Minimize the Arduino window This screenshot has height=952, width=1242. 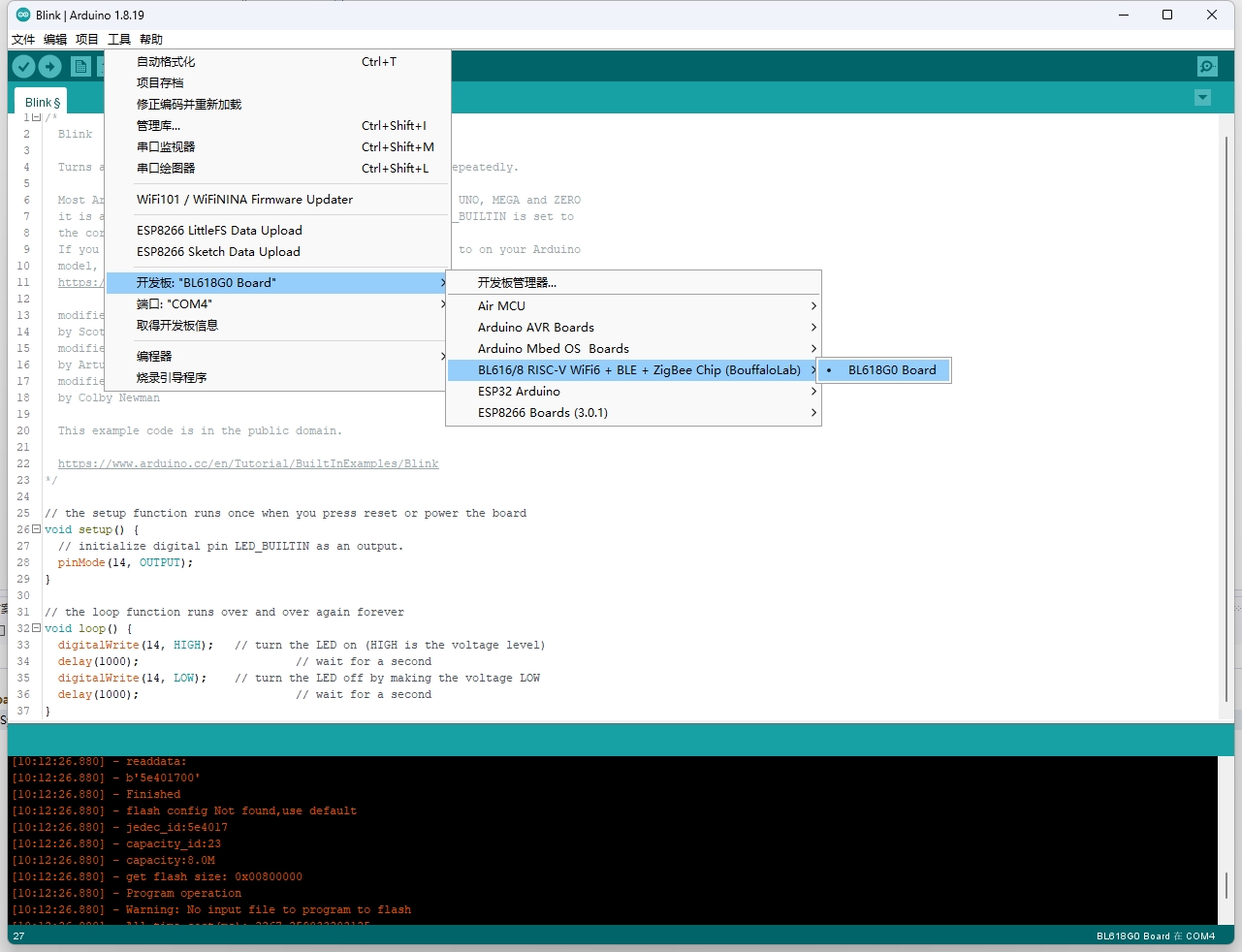point(1124,15)
